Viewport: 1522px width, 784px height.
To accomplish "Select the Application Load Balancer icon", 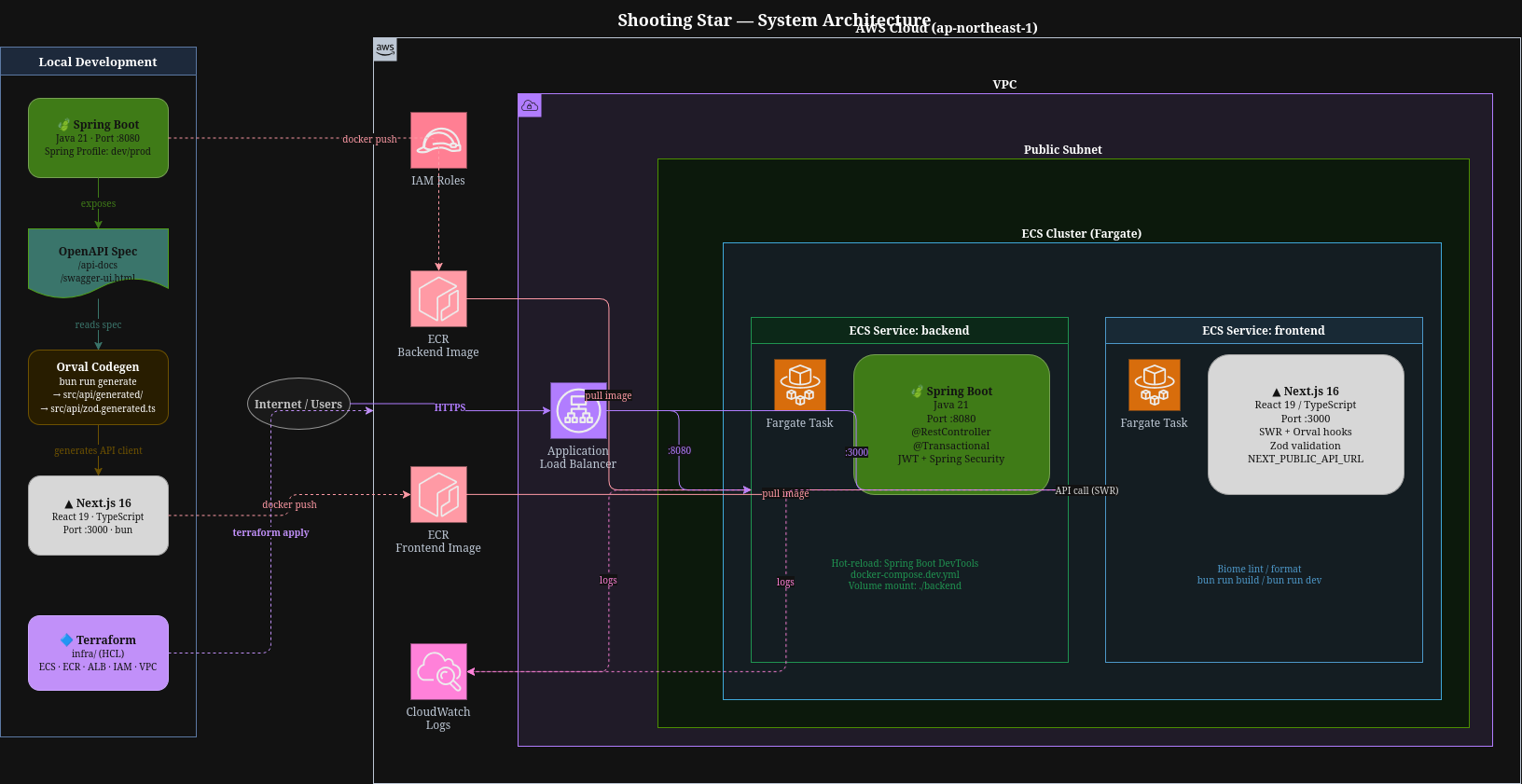I will tap(578, 411).
